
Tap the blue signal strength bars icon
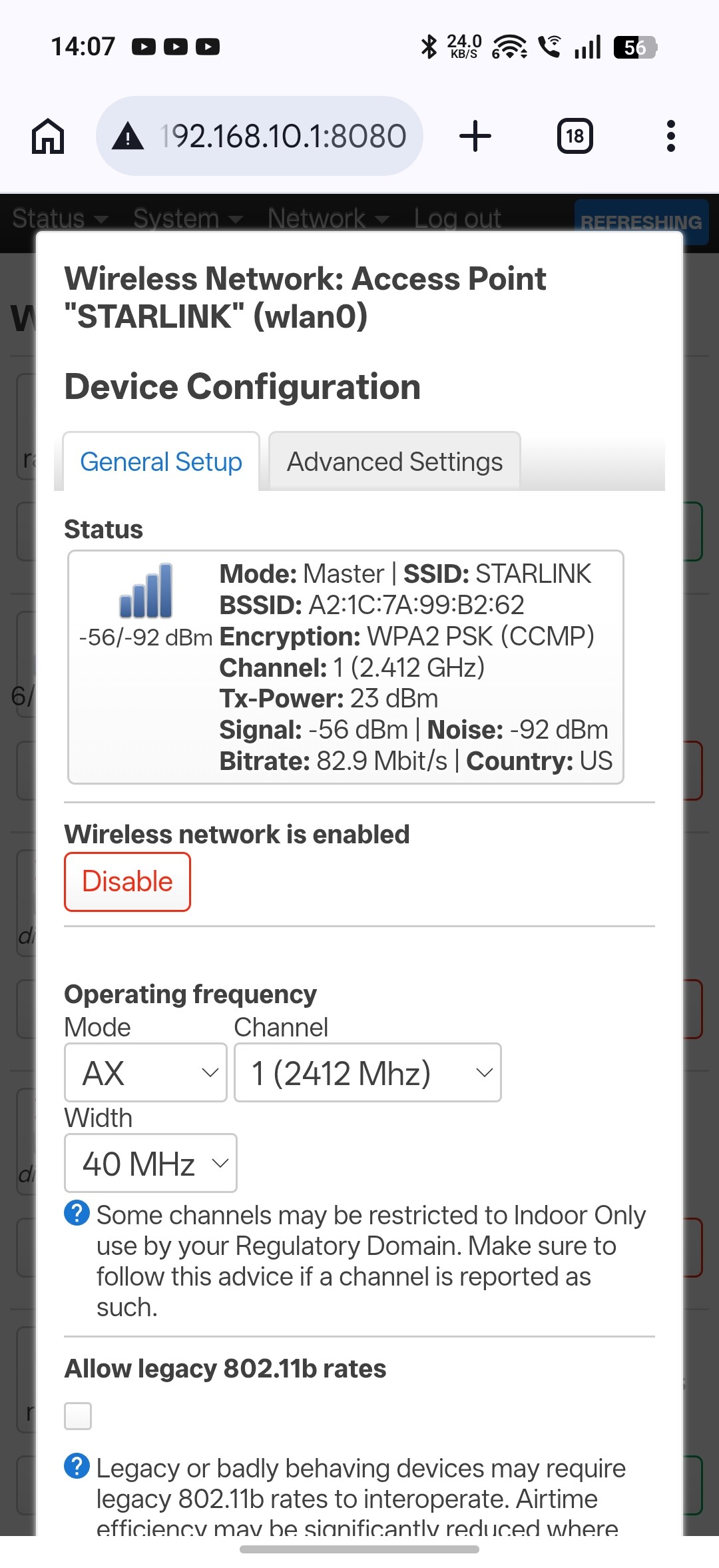[146, 590]
